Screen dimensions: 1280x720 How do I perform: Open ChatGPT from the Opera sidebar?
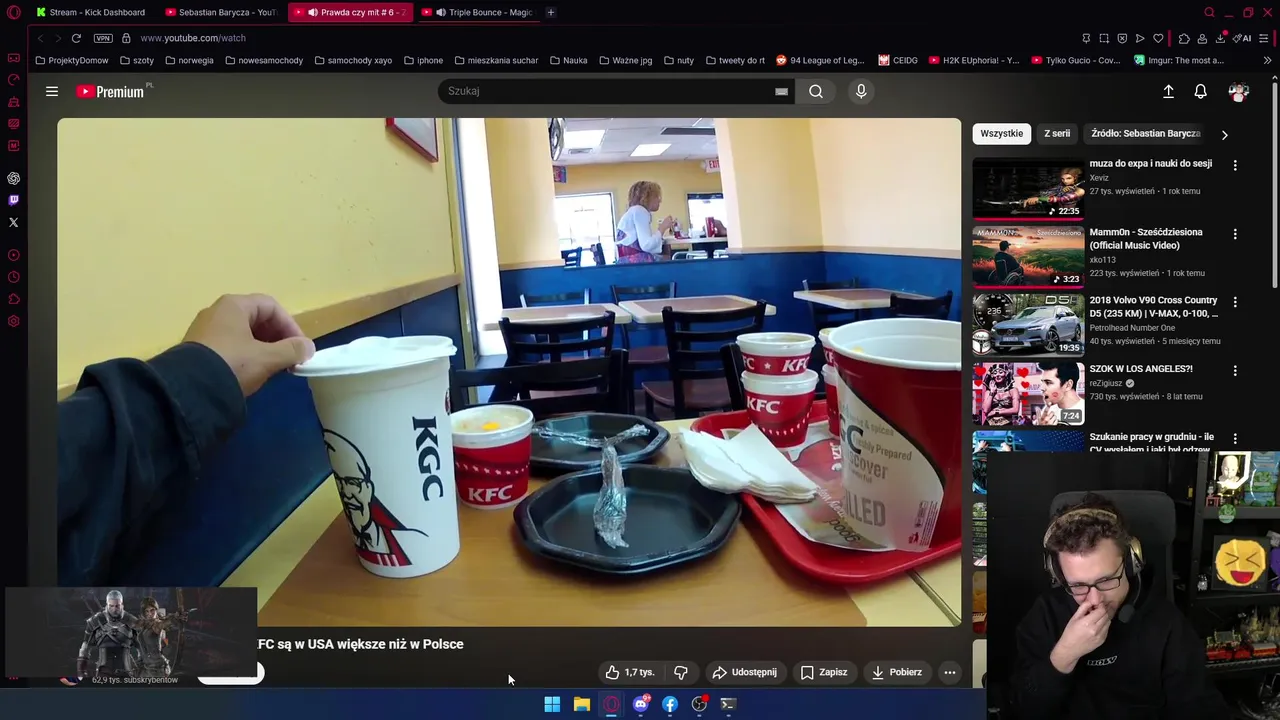click(13, 178)
